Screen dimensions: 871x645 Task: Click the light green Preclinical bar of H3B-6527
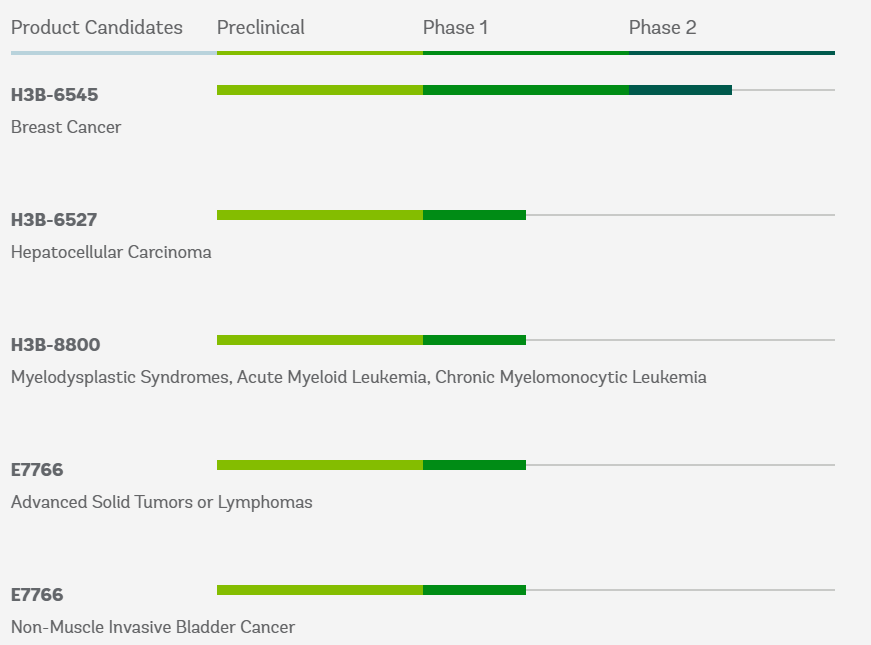[320, 215]
